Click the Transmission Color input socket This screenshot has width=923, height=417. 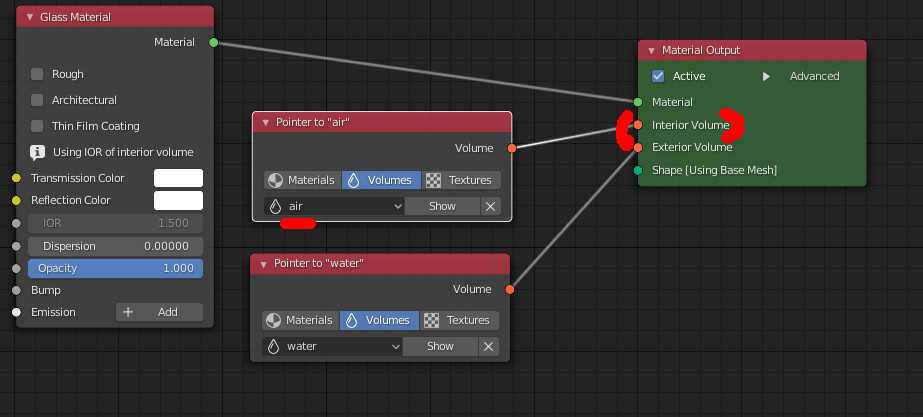16,178
